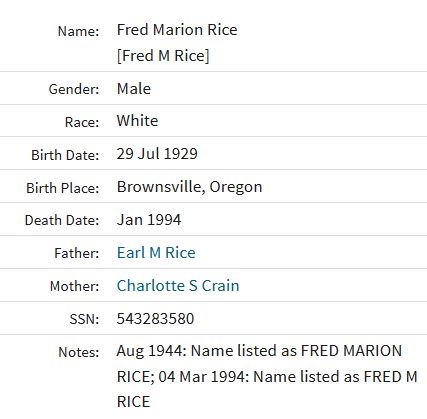Open the Charlotte S Crain mother link
Screen dimensions: 427x419
tap(178, 285)
